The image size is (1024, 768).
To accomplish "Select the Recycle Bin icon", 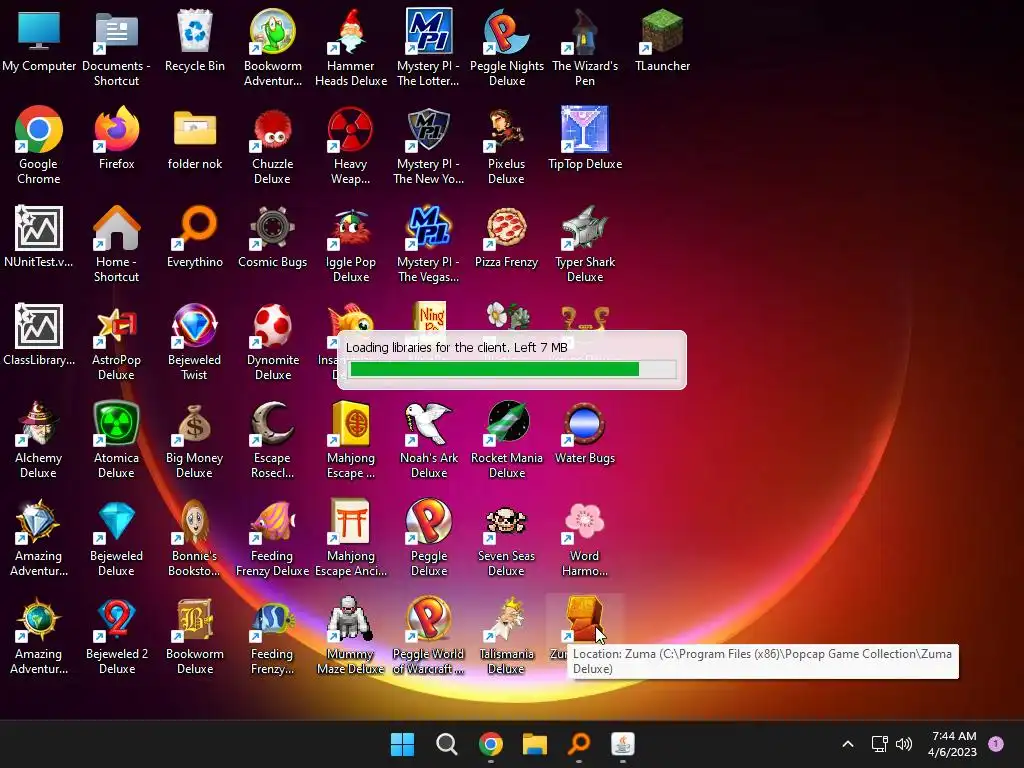I will click(195, 31).
